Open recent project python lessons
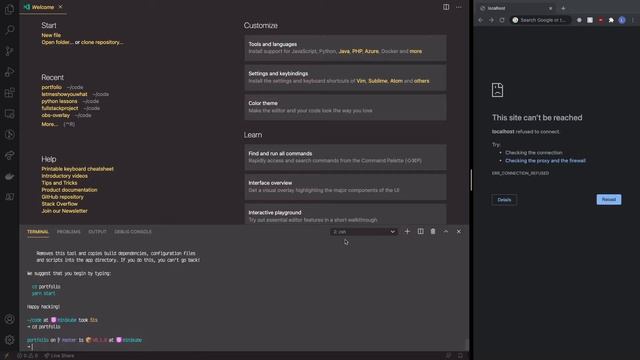640x360 pixels. pos(59,101)
